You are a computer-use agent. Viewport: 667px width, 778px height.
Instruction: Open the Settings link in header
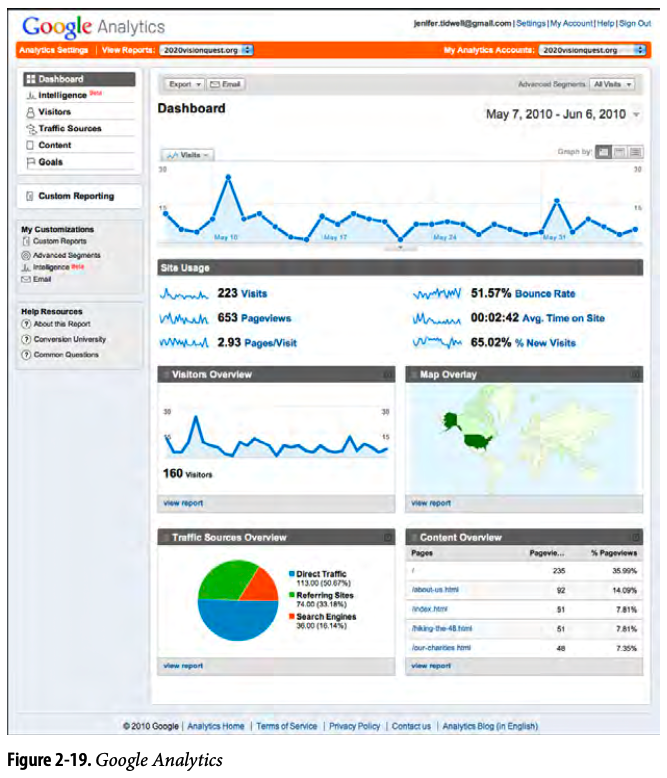531,23
